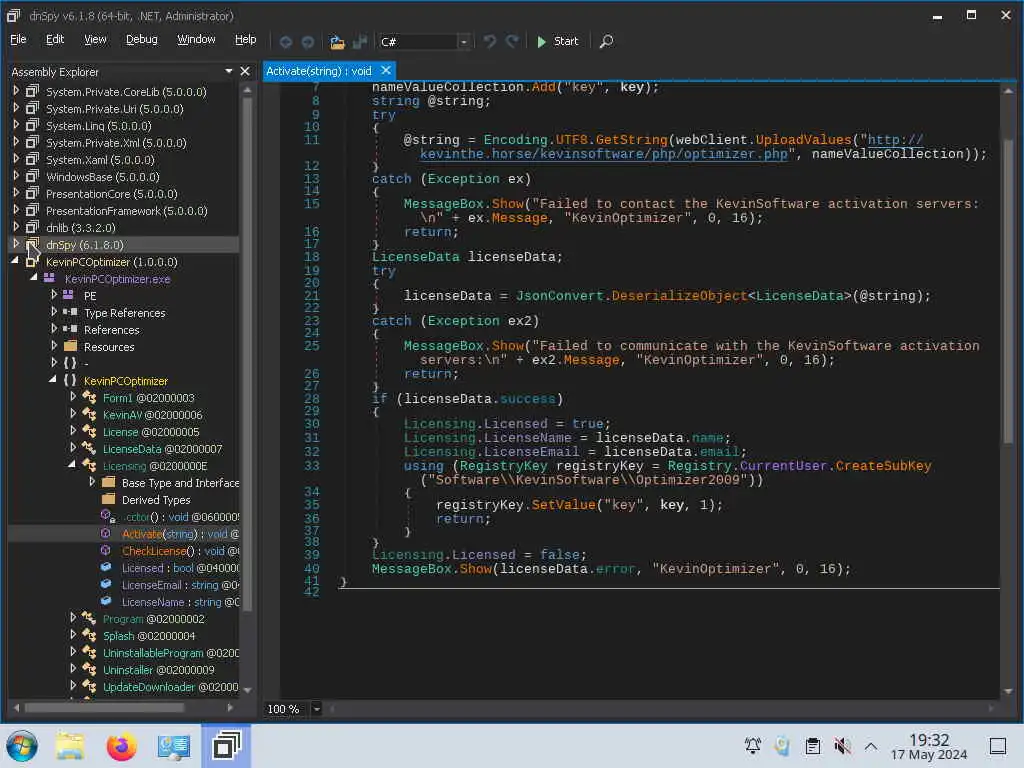Screen dimensions: 1024x768
Task: Click the Uninstaller class icon
Action: click(89, 669)
